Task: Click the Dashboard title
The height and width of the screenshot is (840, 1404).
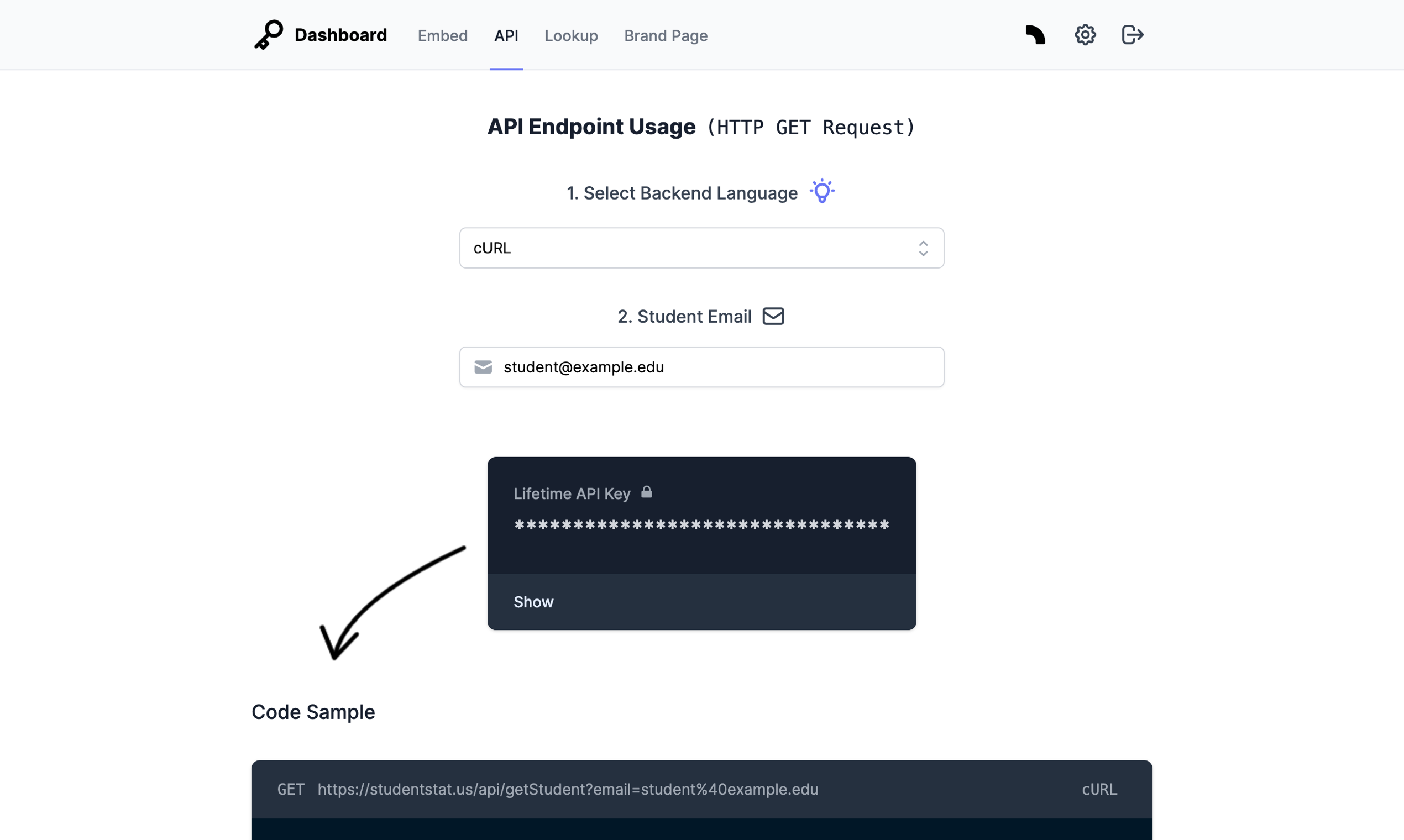Action: [x=341, y=34]
